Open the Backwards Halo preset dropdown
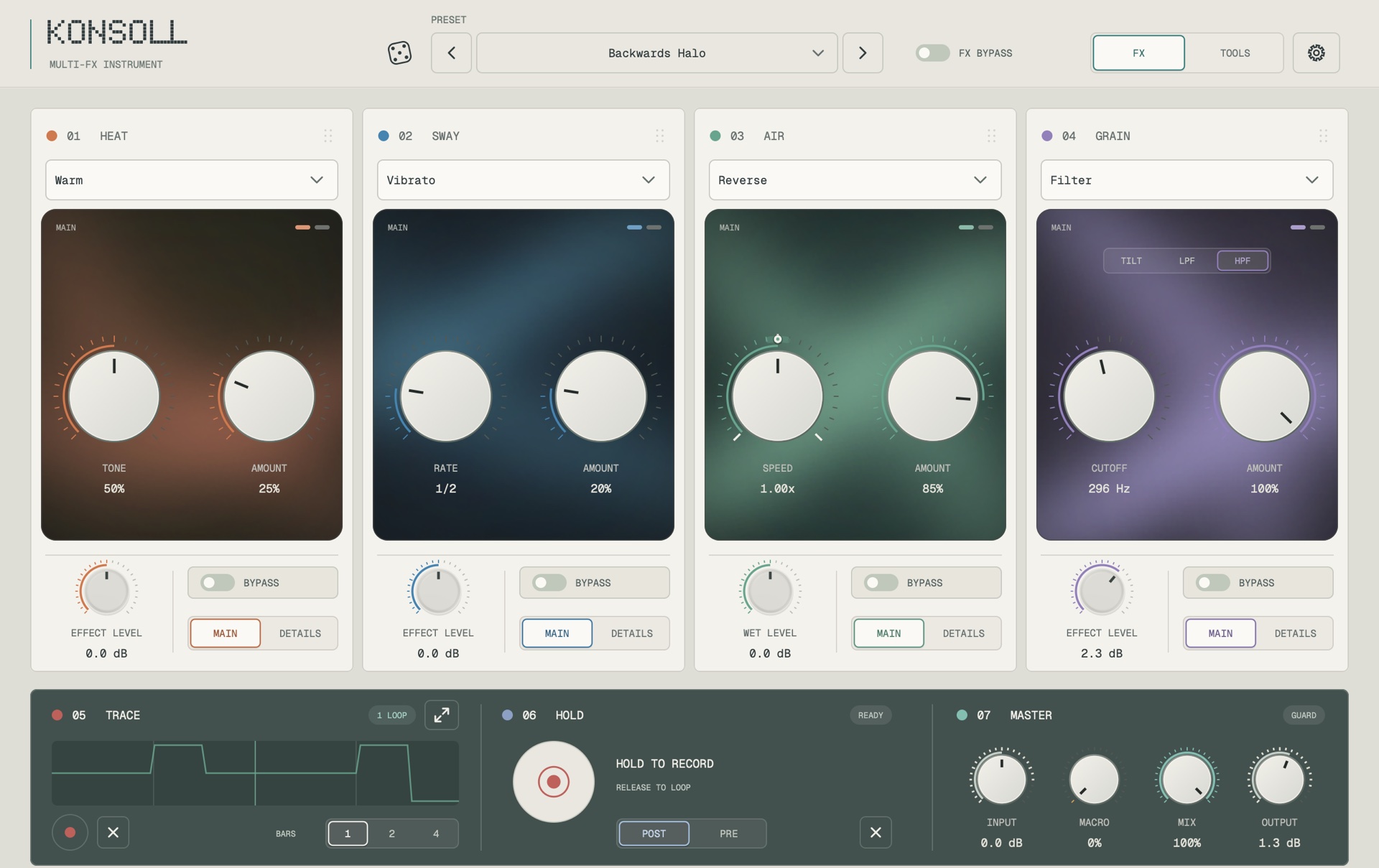The height and width of the screenshot is (868, 1379). coord(656,52)
